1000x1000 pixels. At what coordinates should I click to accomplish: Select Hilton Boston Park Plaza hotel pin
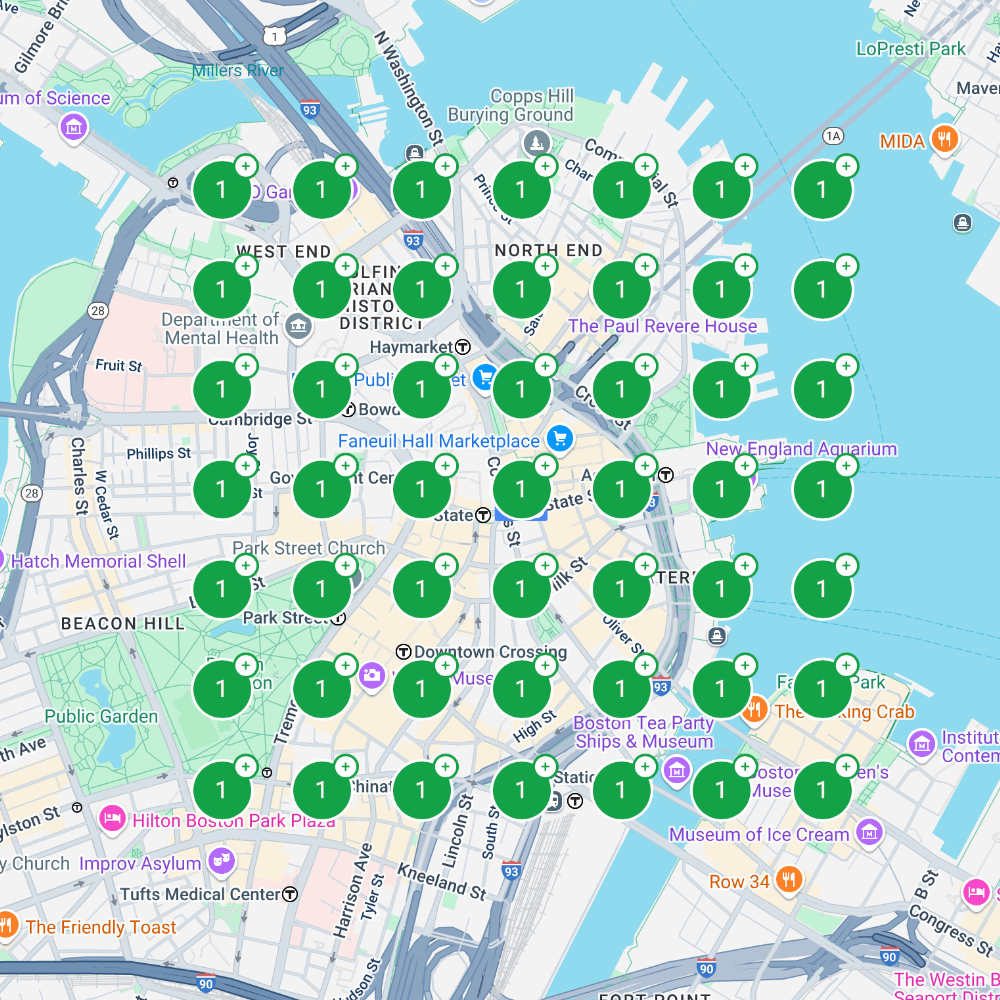112,818
